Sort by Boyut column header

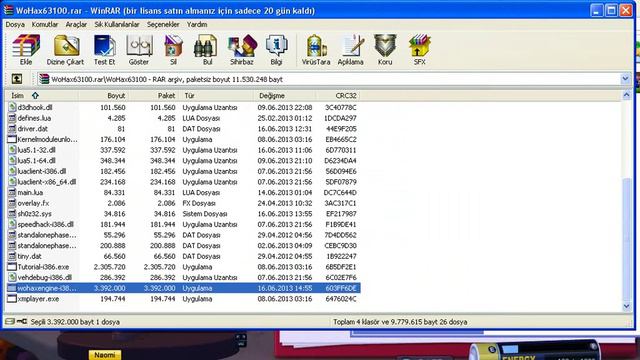(x=104, y=96)
